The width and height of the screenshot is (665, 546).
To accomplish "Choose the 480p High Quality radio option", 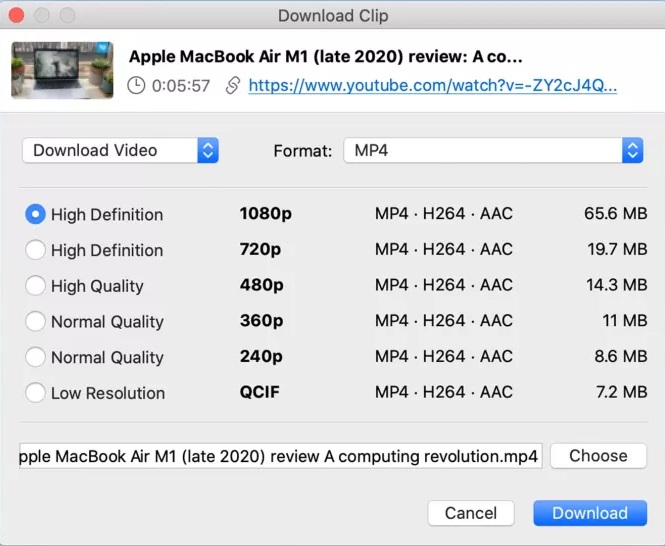I will (x=35, y=286).
